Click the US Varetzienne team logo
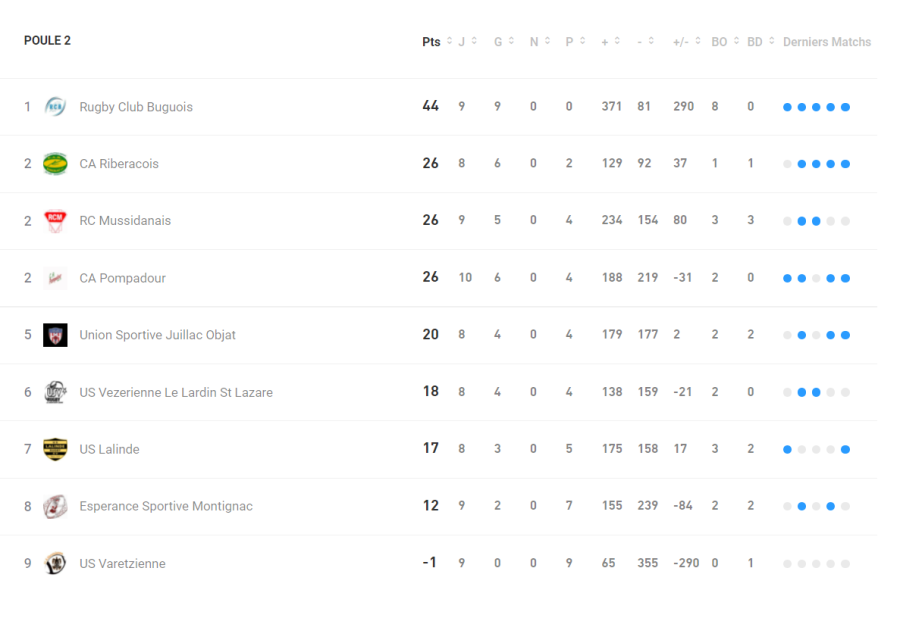The height and width of the screenshot is (618, 900). (x=55, y=563)
